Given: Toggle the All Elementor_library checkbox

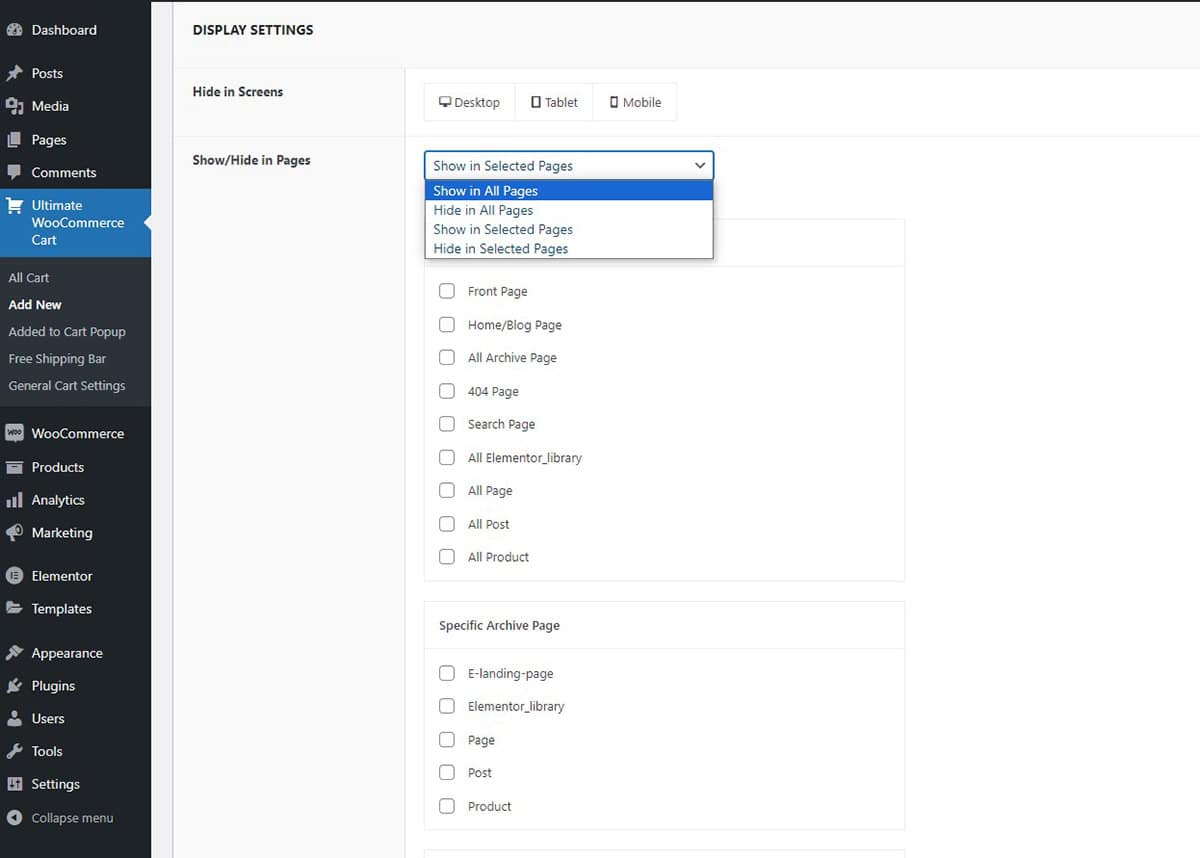Looking at the screenshot, I should pyautogui.click(x=447, y=457).
